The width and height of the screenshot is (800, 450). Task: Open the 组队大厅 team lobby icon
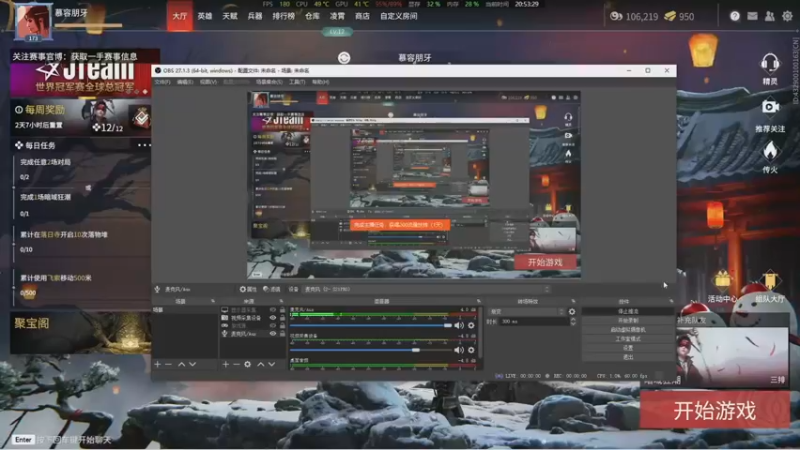click(770, 281)
